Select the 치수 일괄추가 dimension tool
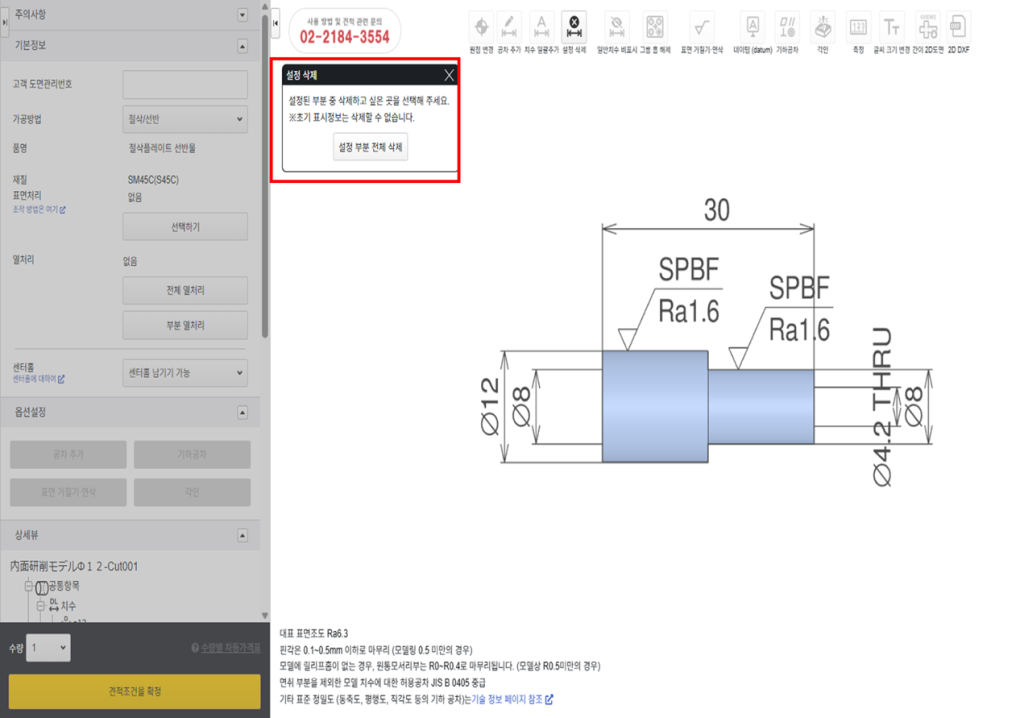This screenshot has height=718, width=1024. tap(541, 27)
